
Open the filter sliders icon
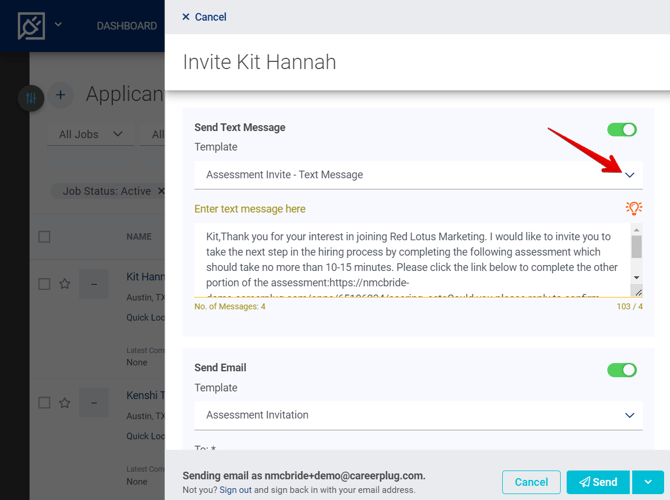(x=31, y=98)
